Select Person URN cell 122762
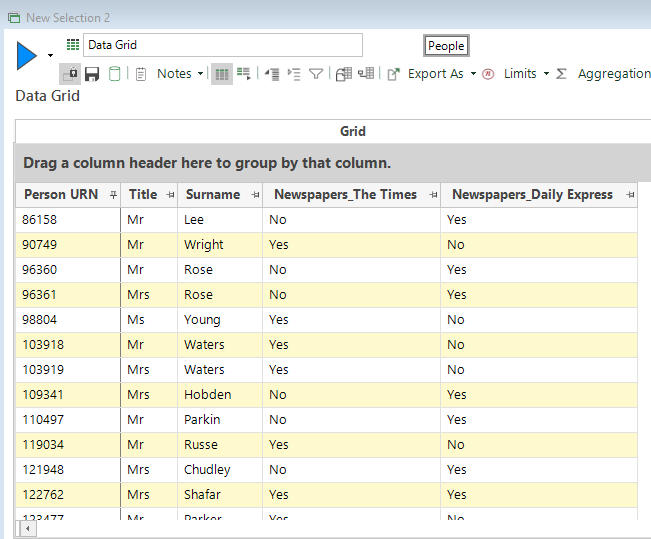The height and width of the screenshot is (539, 651). click(x=68, y=495)
